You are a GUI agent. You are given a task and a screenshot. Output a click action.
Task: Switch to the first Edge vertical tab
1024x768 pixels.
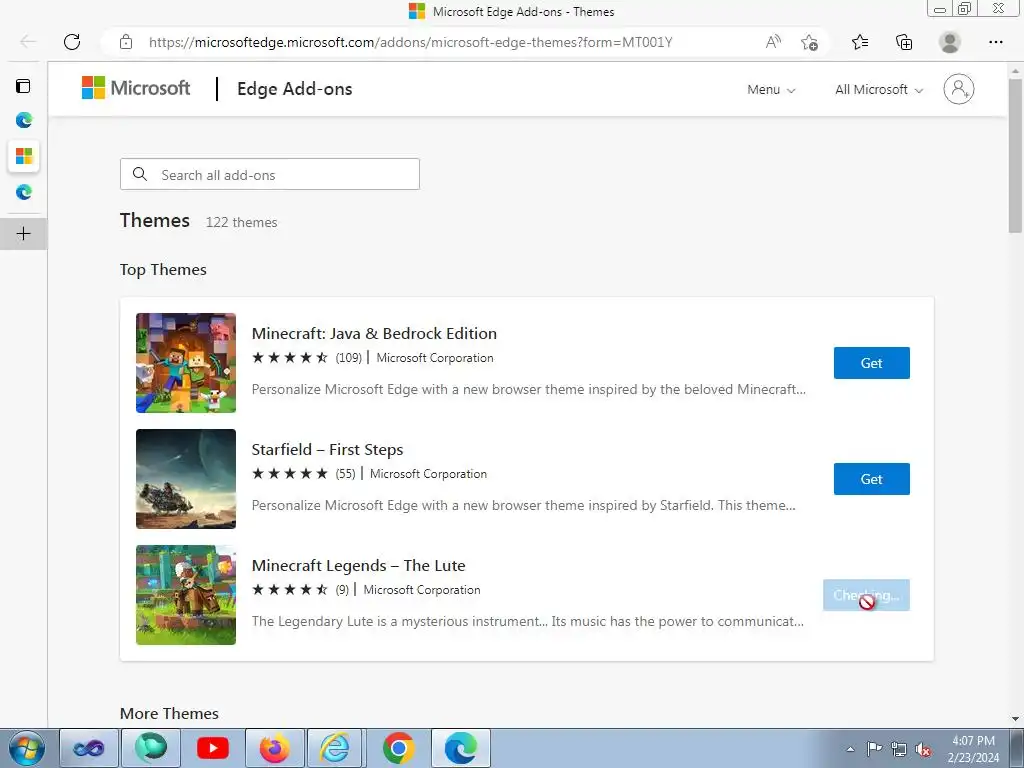(24, 120)
